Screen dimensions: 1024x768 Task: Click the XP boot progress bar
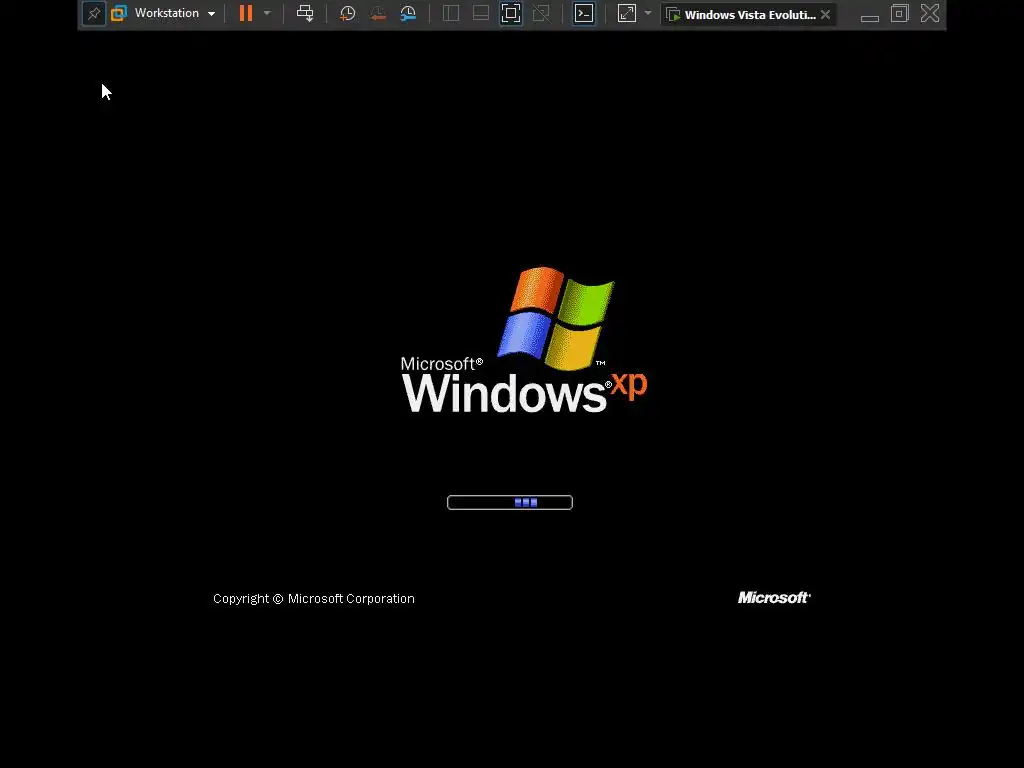coord(510,502)
